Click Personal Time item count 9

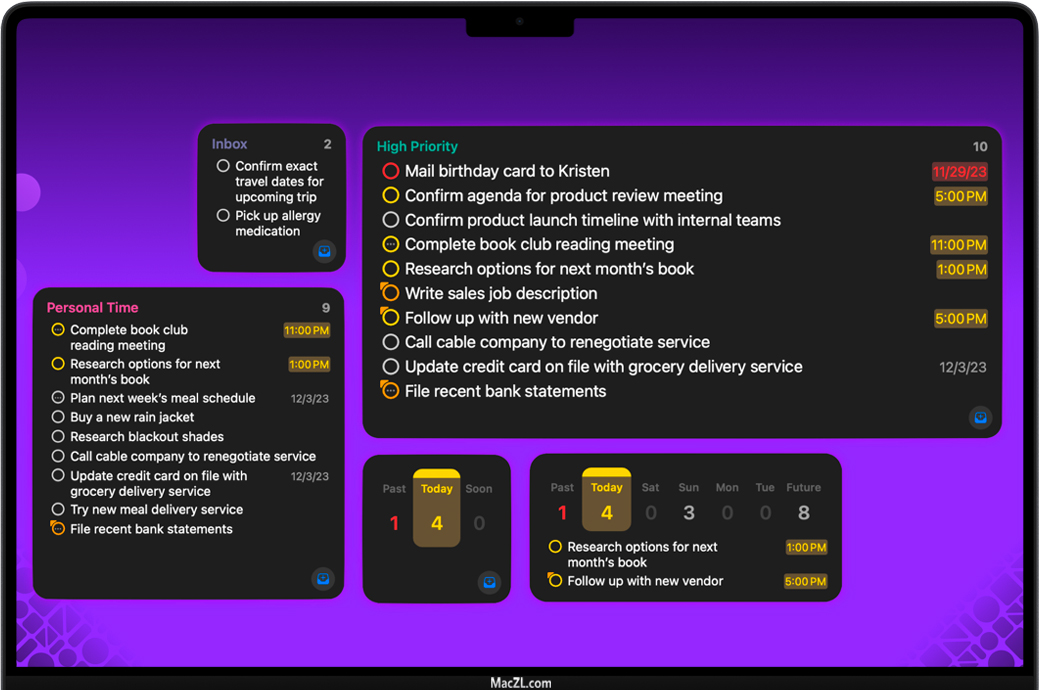(x=326, y=308)
